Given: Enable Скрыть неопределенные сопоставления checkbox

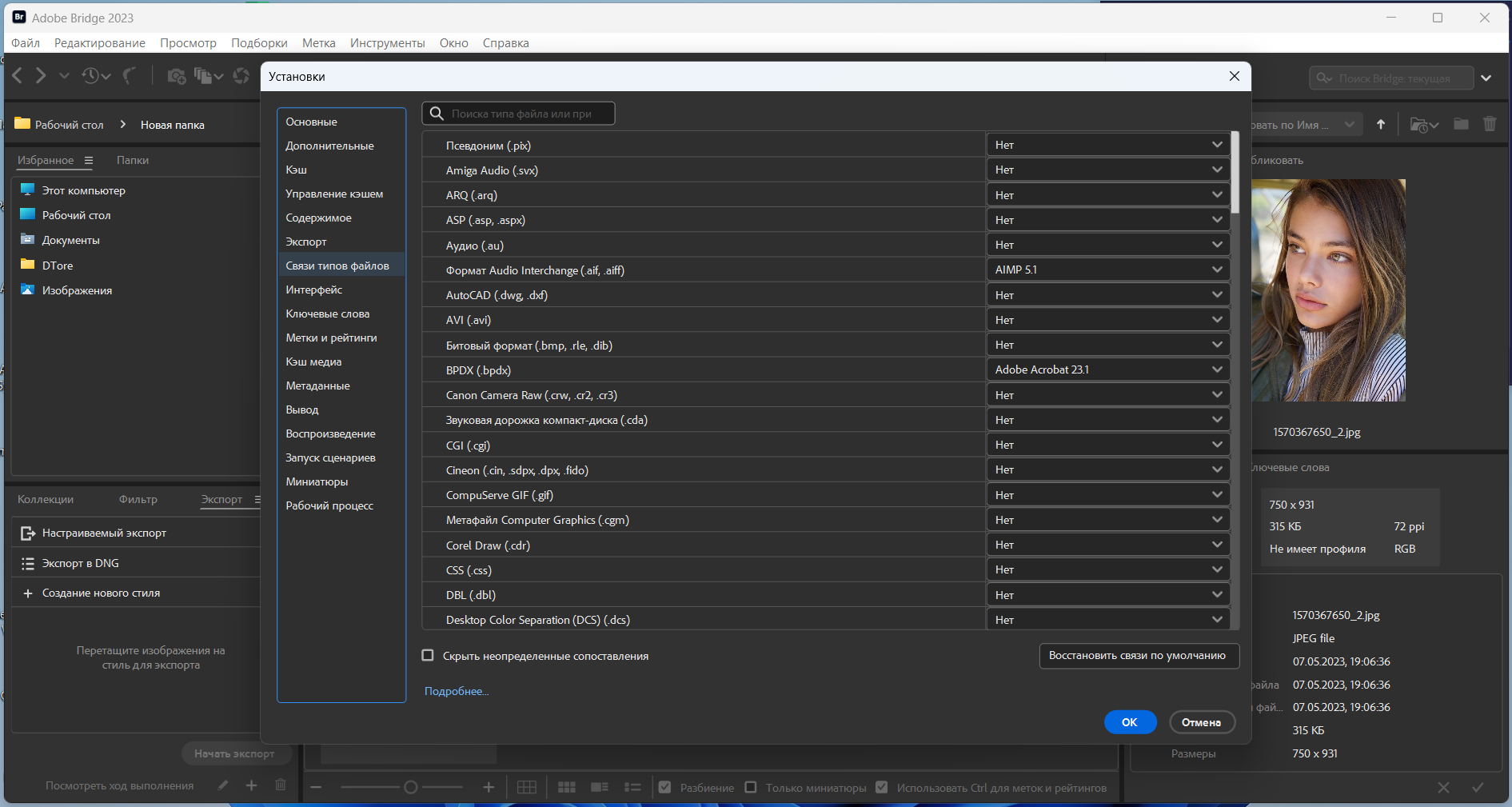Looking at the screenshot, I should pos(428,656).
